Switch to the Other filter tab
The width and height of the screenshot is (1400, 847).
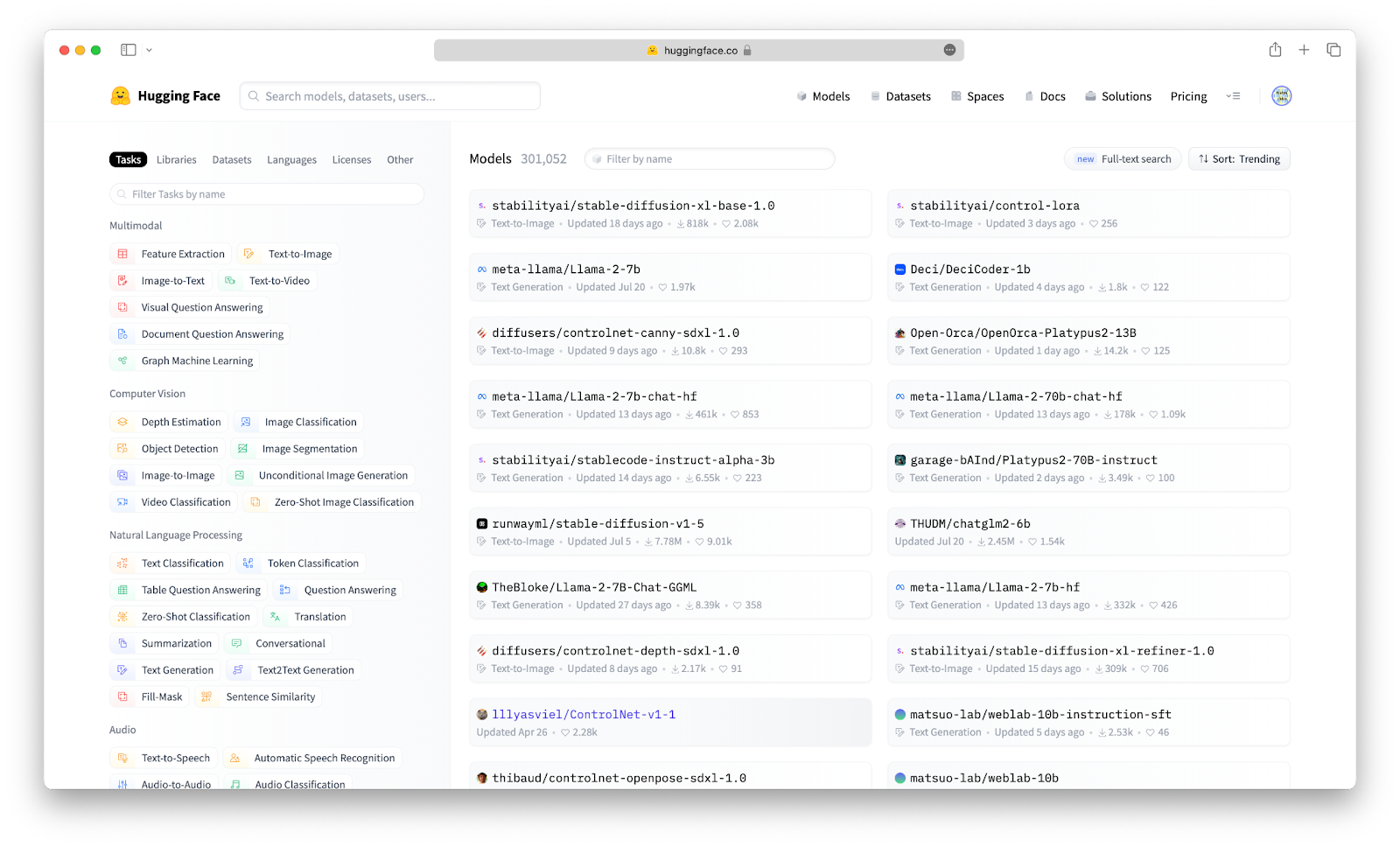pyautogui.click(x=400, y=159)
